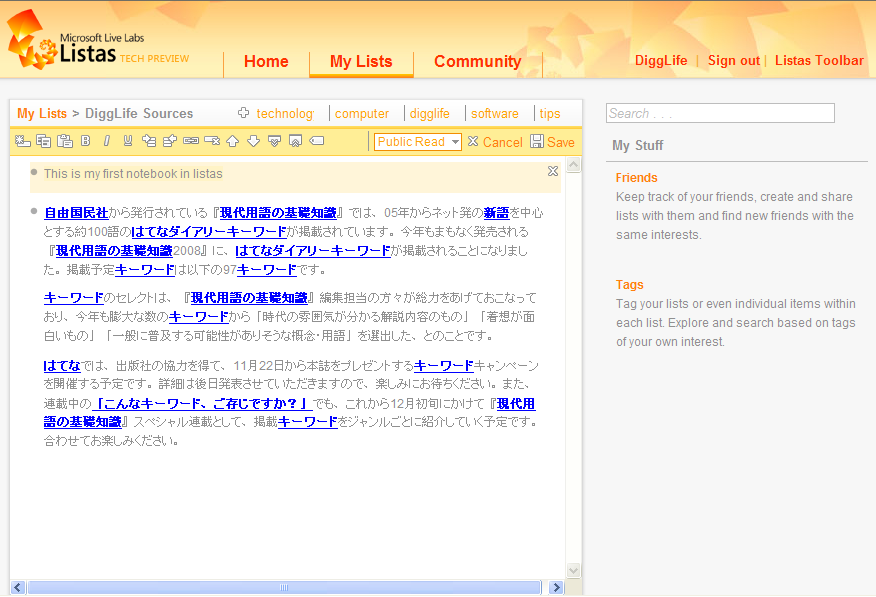Select the digglife tag

tap(430, 113)
